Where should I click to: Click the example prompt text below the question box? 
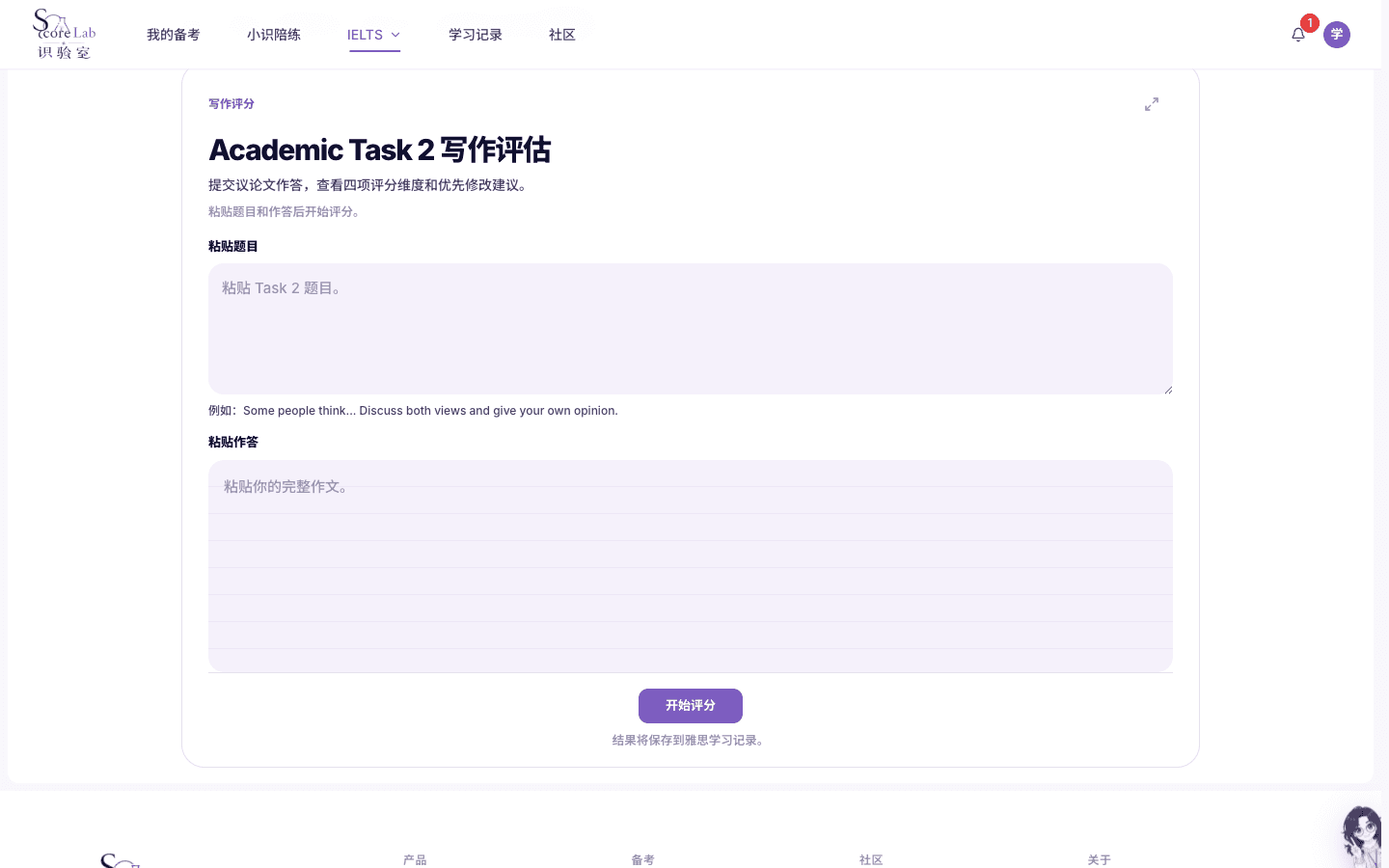point(413,411)
